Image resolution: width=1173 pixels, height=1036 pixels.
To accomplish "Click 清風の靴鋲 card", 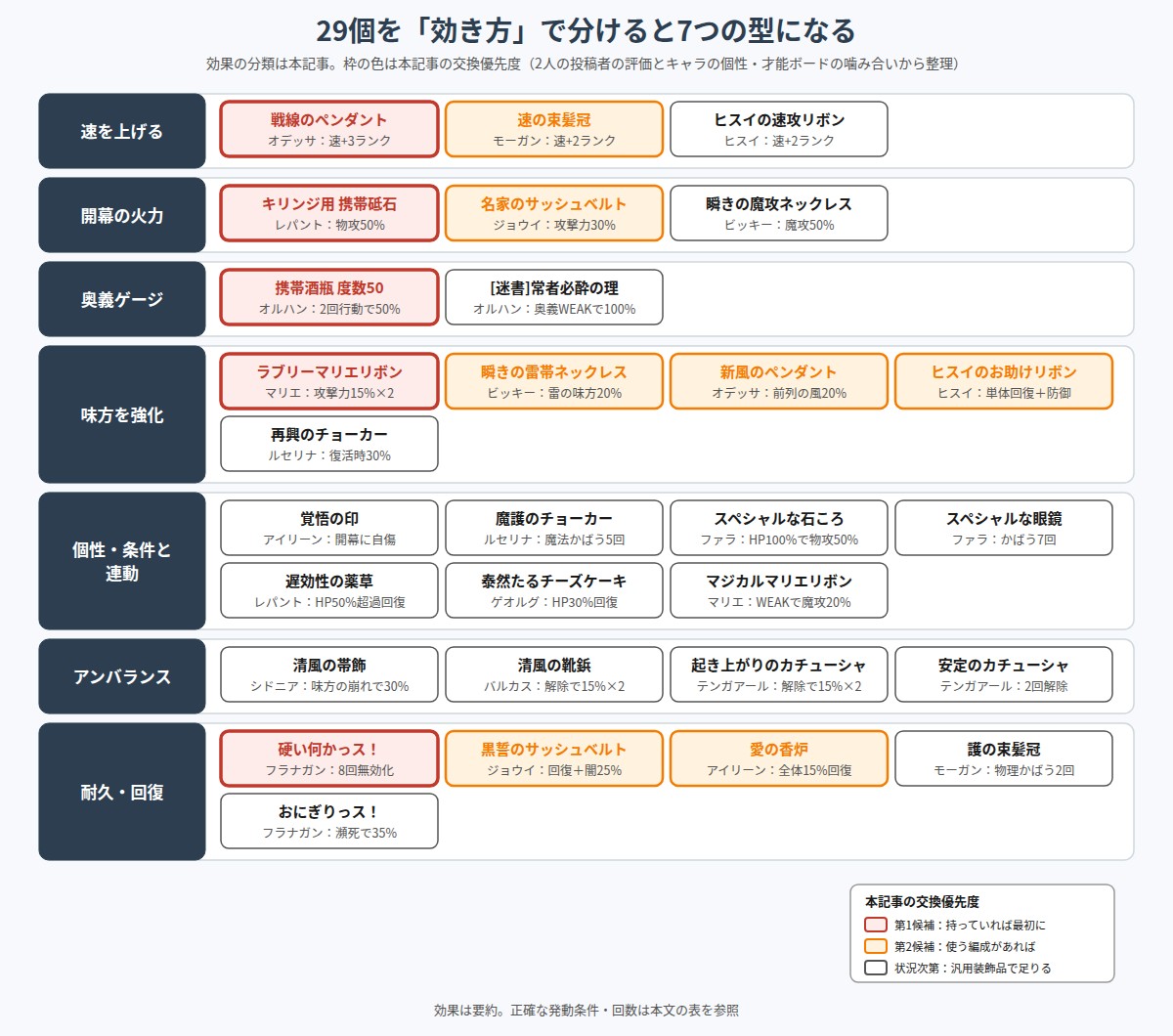I will [x=554, y=674].
